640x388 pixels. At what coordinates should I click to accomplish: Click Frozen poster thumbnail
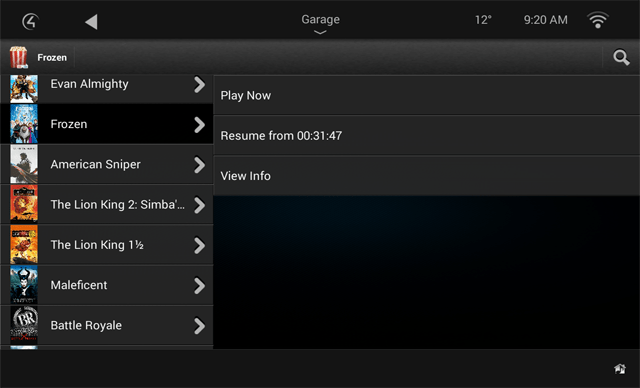24,124
